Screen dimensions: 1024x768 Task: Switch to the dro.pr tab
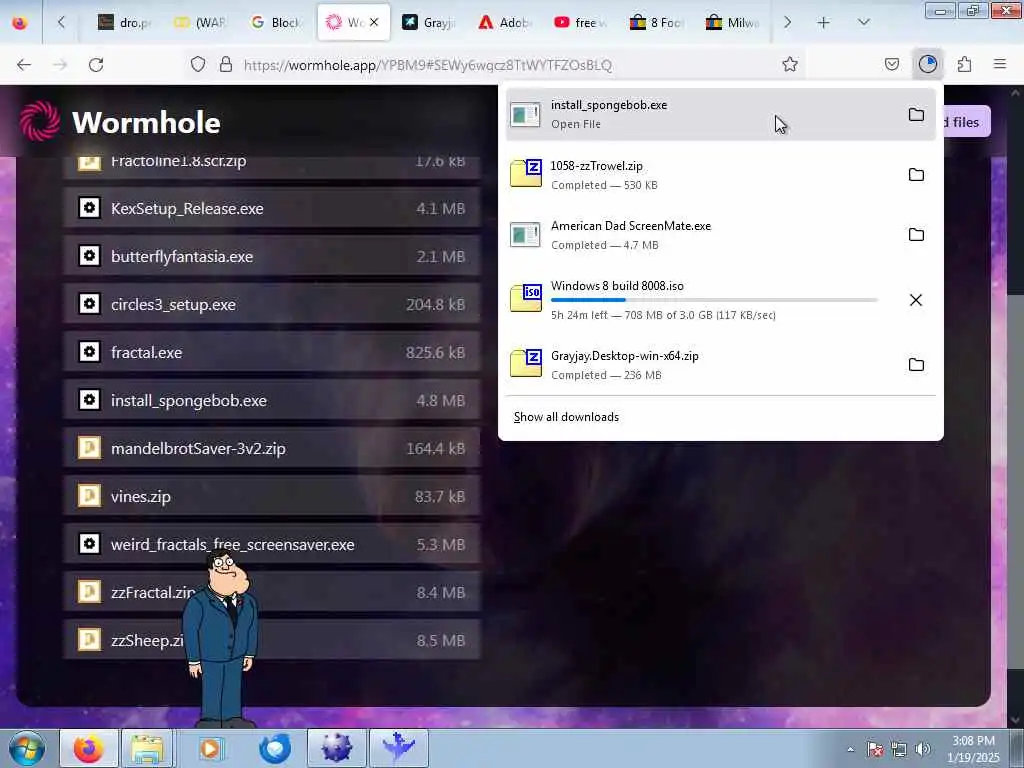coord(125,22)
